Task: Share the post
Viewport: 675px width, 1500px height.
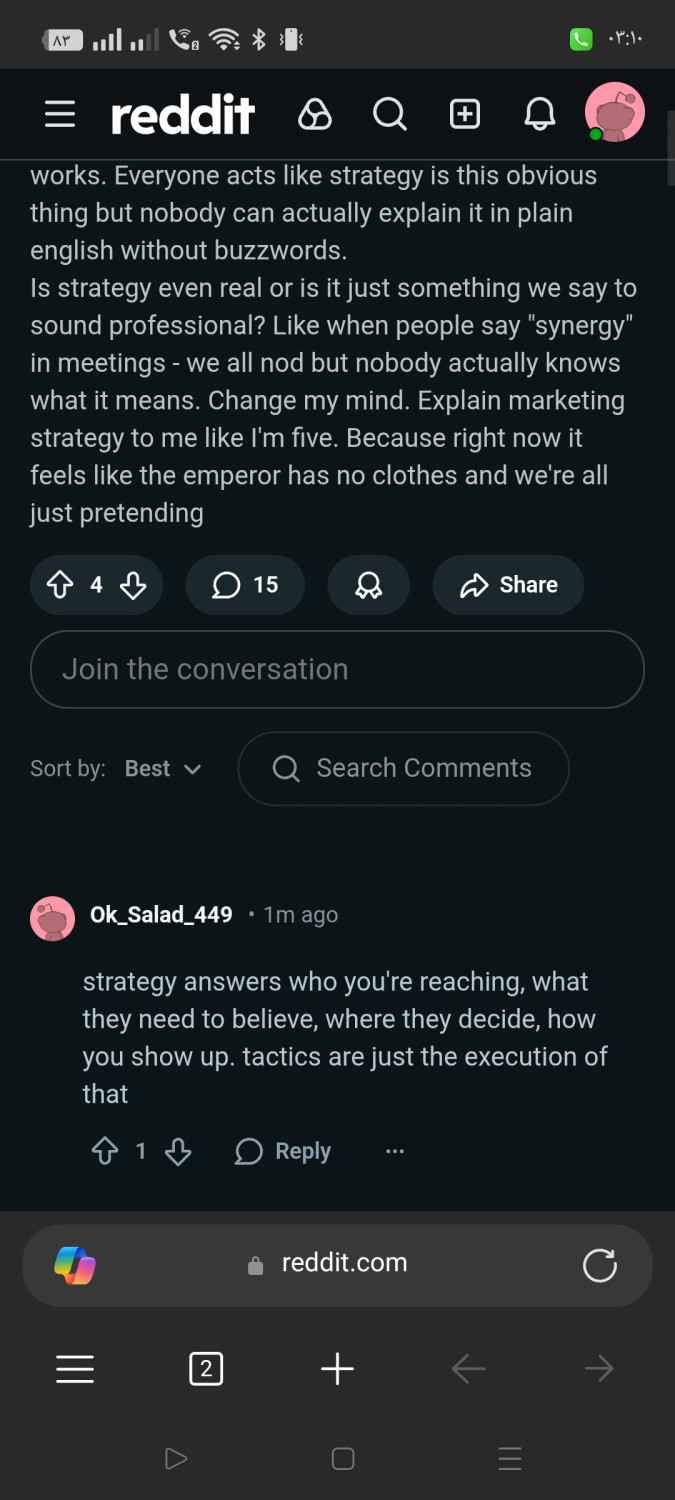Action: [508, 585]
